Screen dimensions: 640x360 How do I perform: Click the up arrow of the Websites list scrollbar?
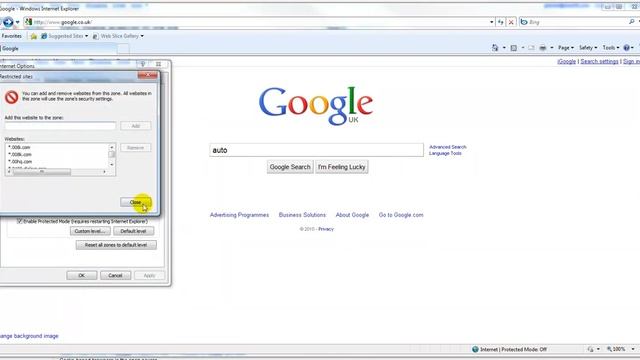pyautogui.click(x=112, y=147)
